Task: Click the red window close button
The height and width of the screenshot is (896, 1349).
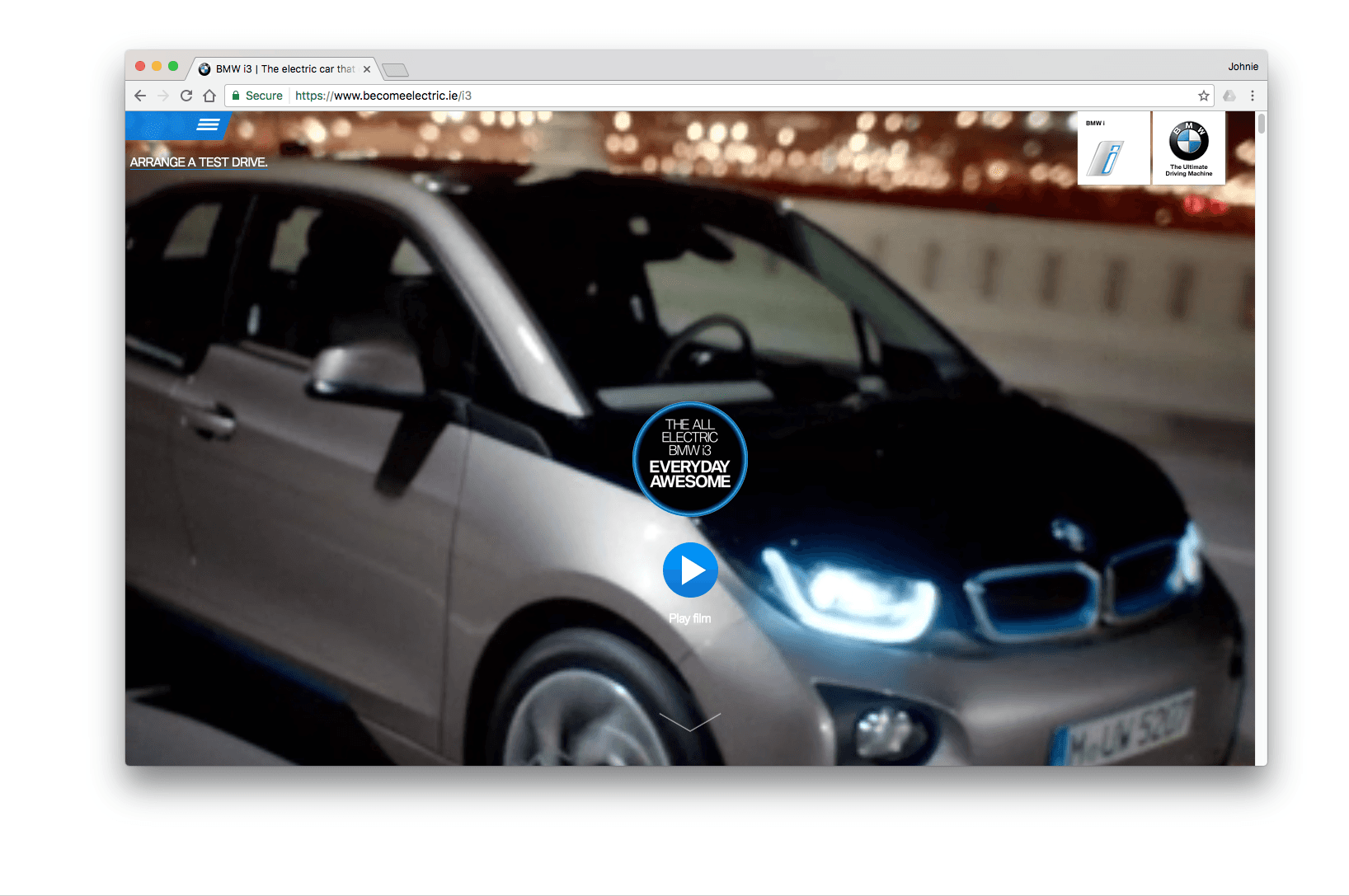Action: pyautogui.click(x=140, y=66)
